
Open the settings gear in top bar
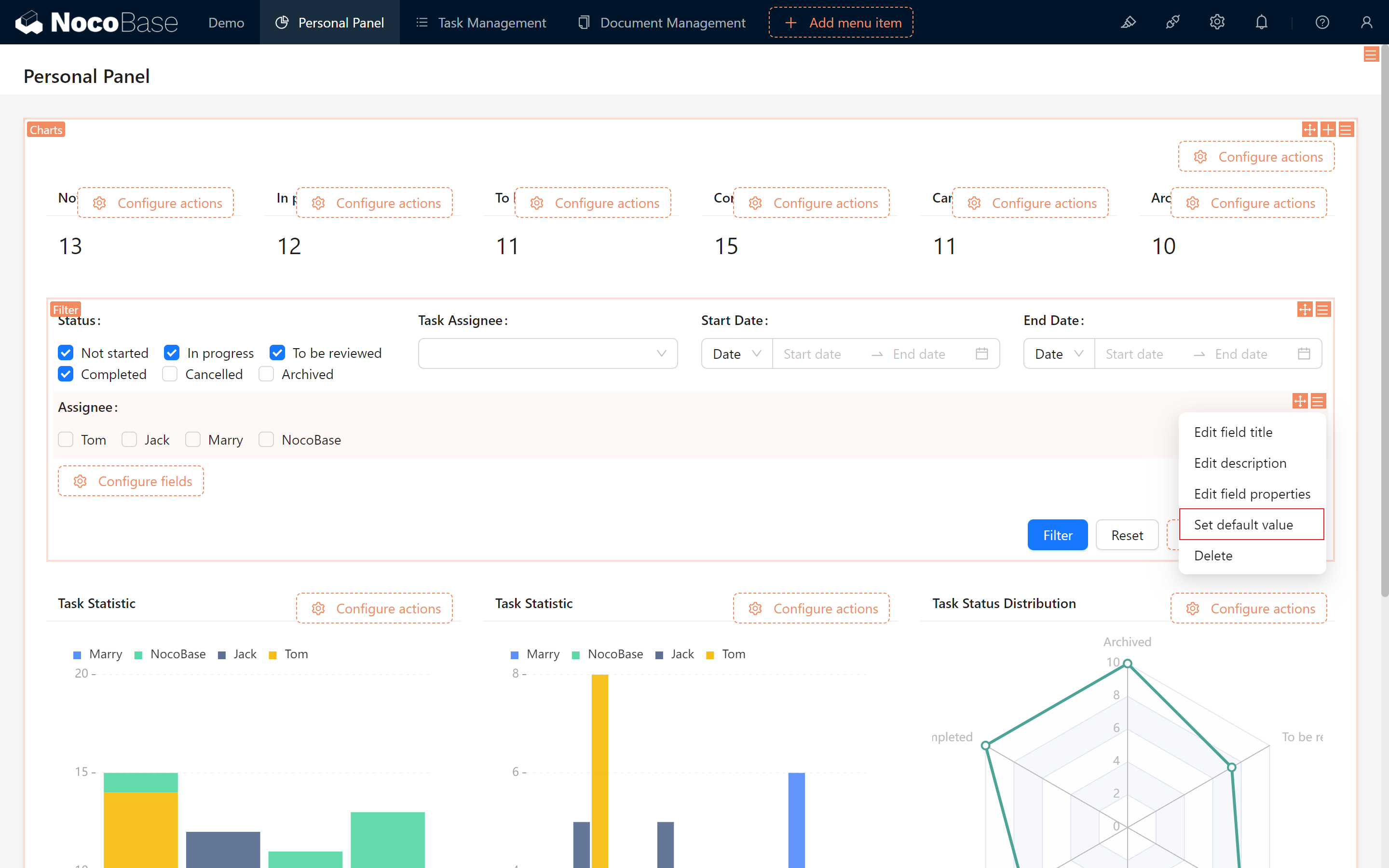[x=1217, y=22]
